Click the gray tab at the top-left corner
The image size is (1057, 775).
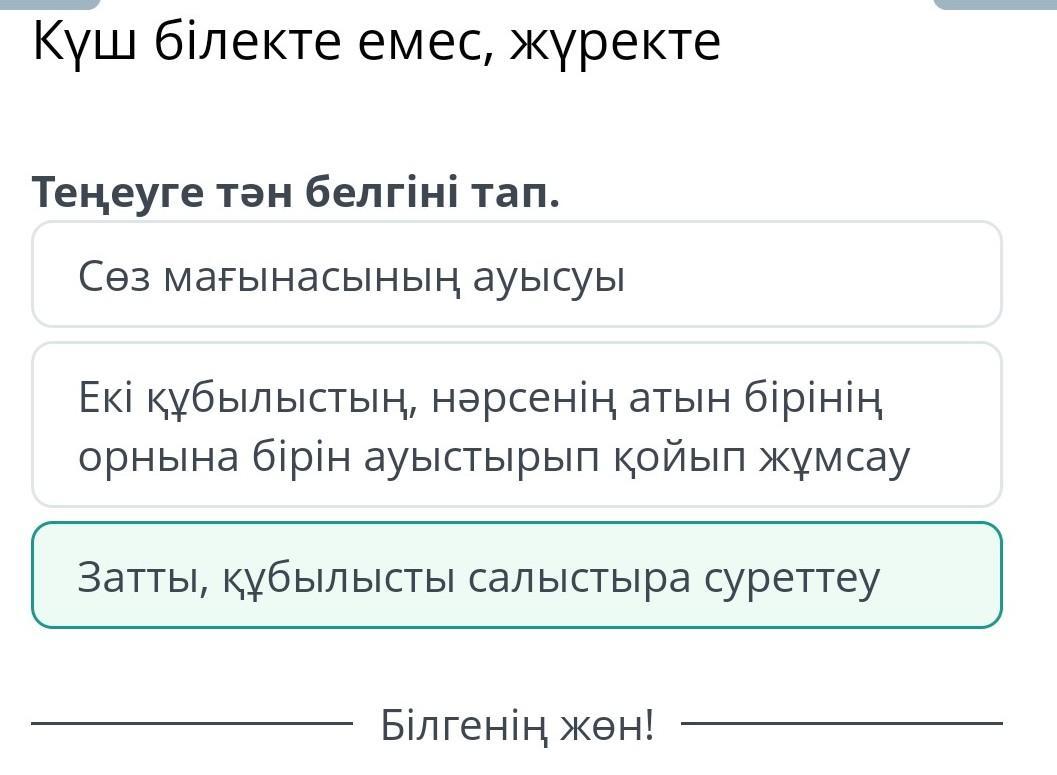coord(50,4)
